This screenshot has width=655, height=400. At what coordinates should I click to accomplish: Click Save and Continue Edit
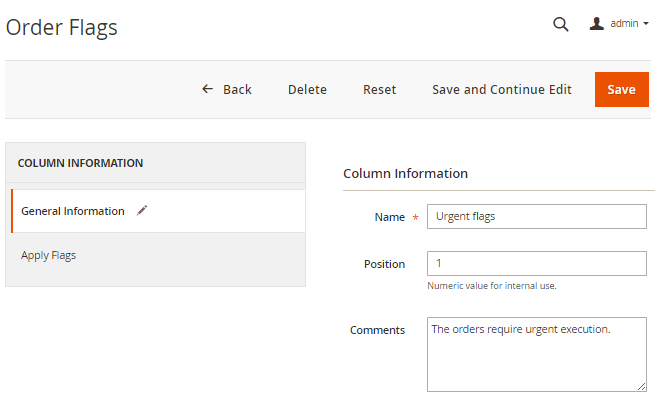tap(502, 90)
